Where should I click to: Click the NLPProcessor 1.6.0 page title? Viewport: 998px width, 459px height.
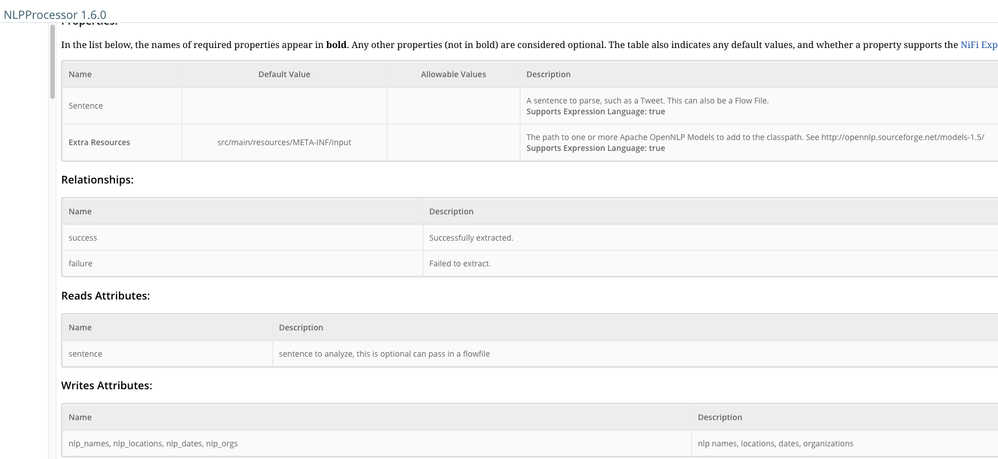55,14
